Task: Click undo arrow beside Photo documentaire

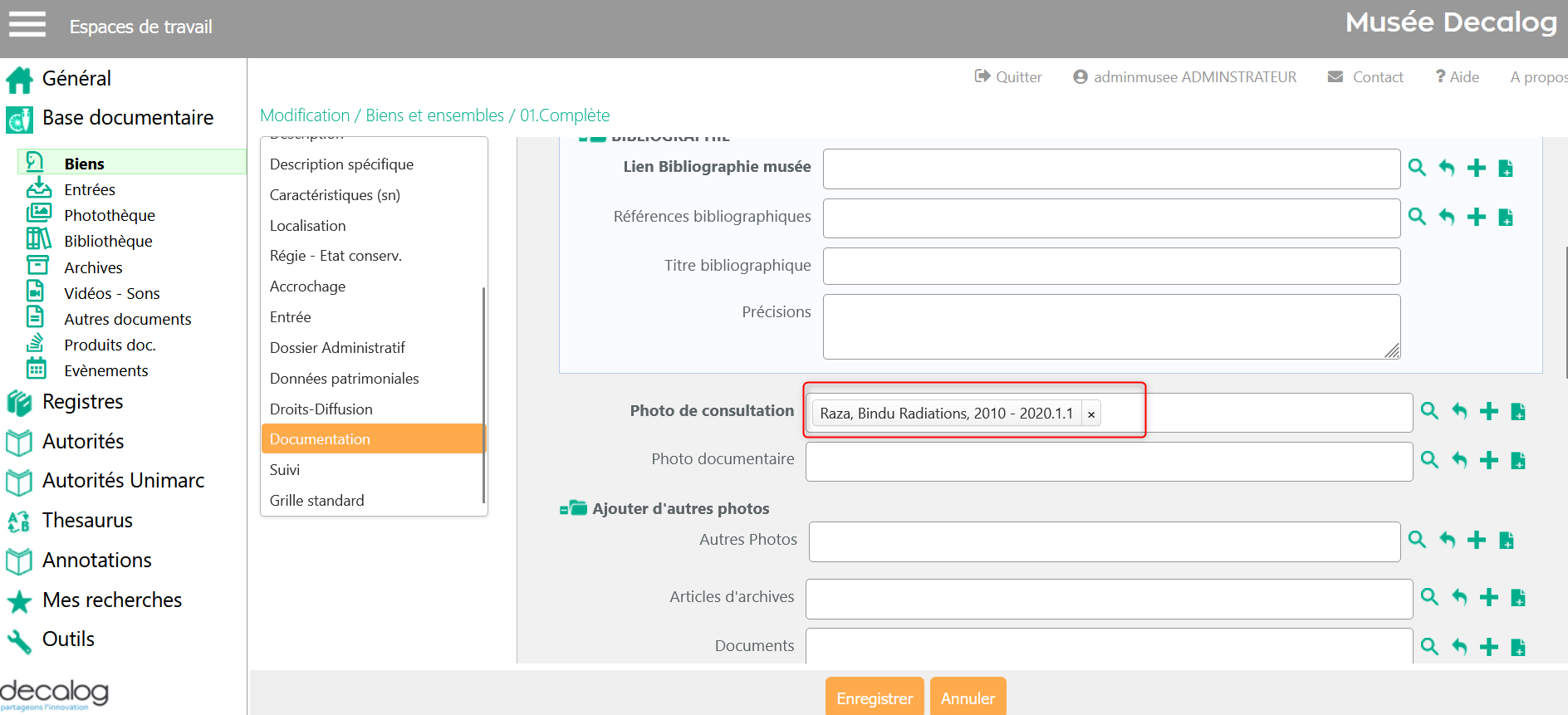Action: click(1459, 460)
